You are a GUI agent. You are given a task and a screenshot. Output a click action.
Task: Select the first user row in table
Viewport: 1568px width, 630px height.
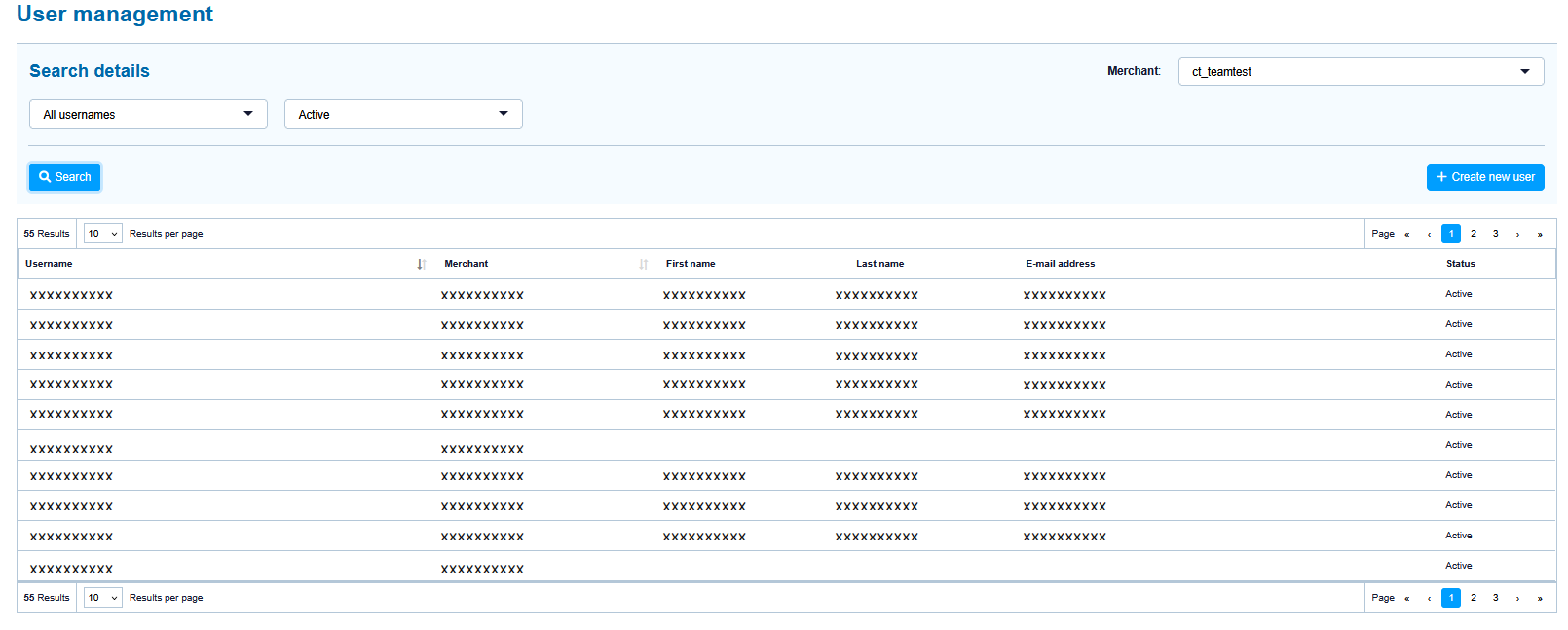pyautogui.click(x=71, y=295)
